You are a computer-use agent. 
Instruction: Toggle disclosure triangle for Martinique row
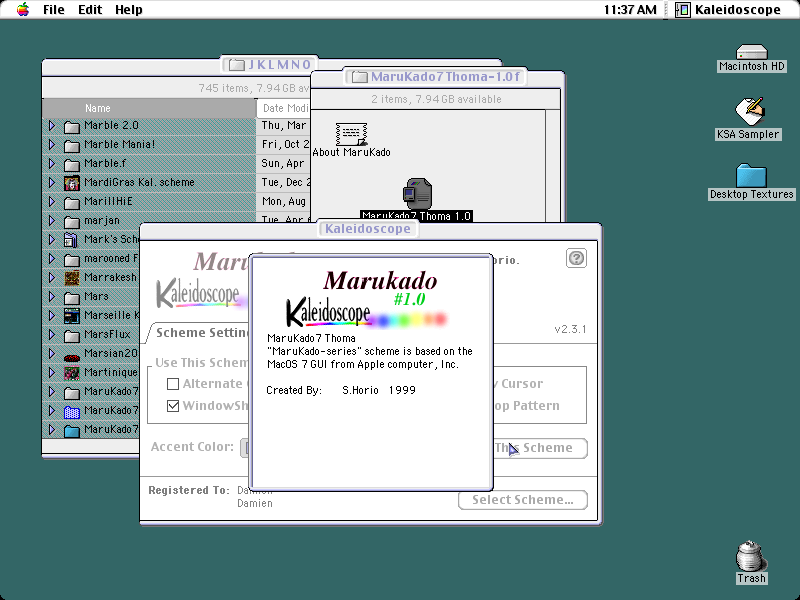[52, 372]
